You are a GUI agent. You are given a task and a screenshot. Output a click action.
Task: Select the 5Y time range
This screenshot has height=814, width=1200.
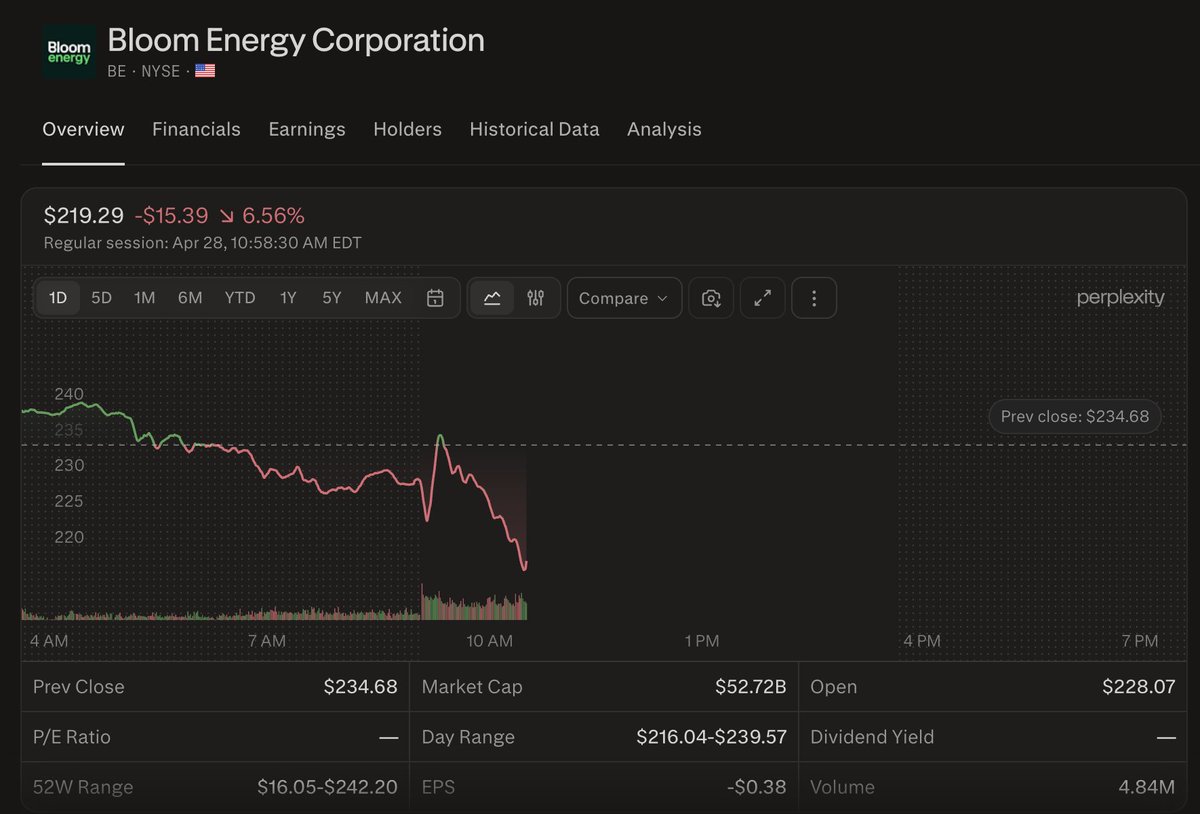pos(332,298)
